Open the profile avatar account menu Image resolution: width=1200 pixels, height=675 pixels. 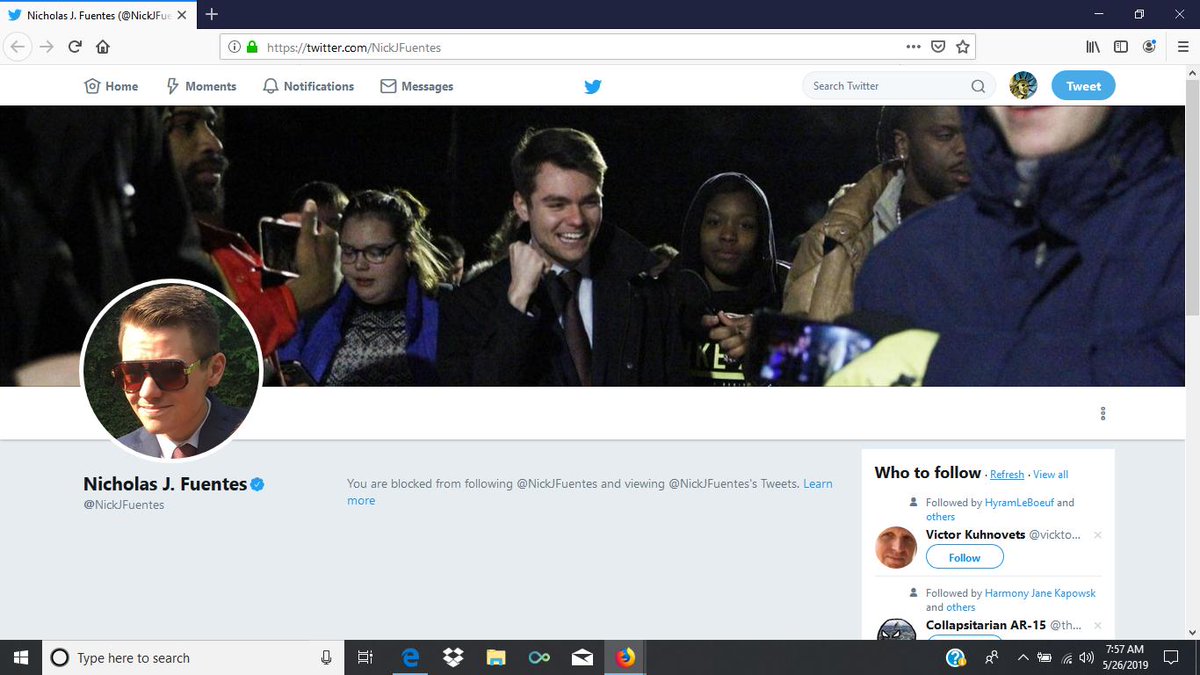coord(1024,86)
